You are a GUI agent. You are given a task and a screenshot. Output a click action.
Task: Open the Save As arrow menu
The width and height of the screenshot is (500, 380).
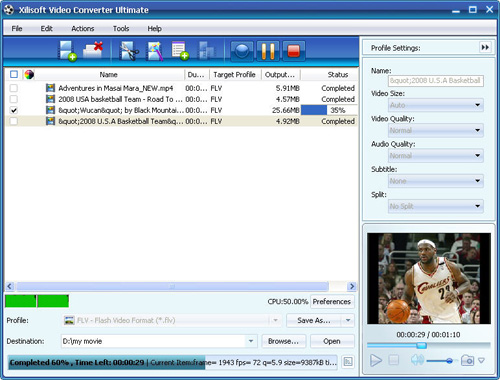[348, 320]
